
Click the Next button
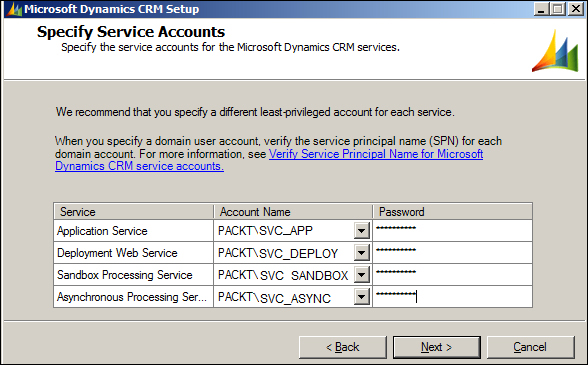point(436,347)
